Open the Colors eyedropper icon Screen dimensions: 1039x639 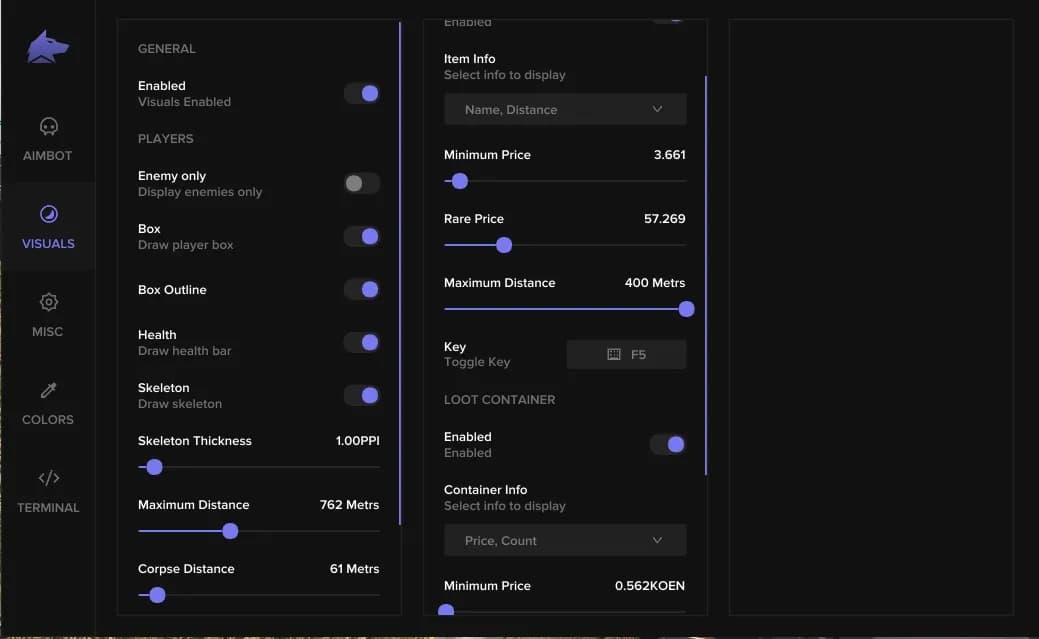pyautogui.click(x=48, y=390)
